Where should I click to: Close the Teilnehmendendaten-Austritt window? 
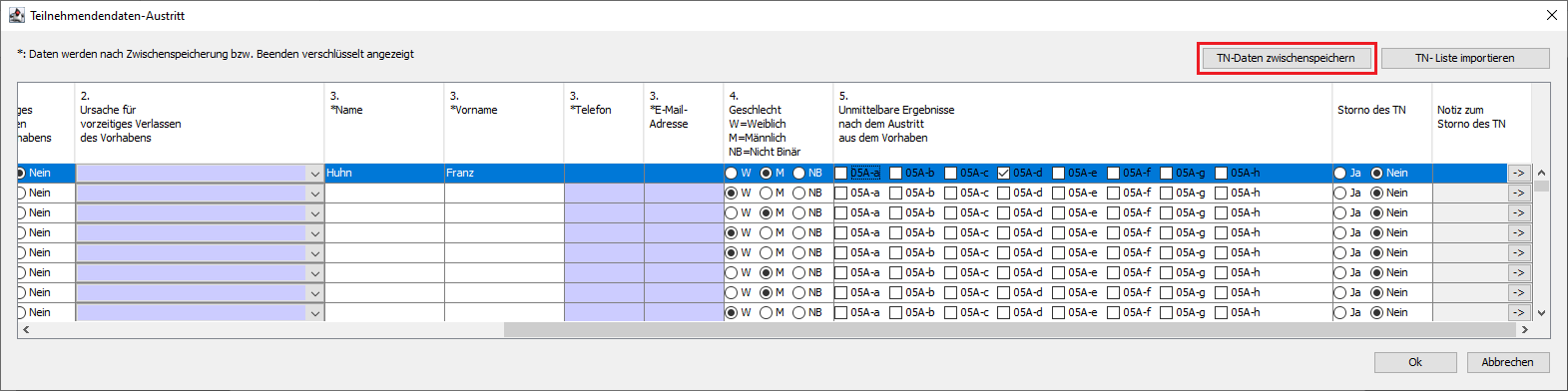[1551, 15]
